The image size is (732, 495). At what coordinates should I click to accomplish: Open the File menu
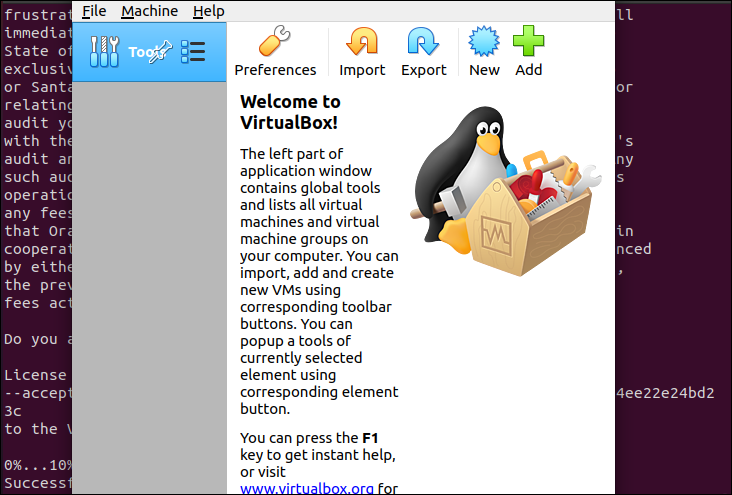click(x=94, y=11)
